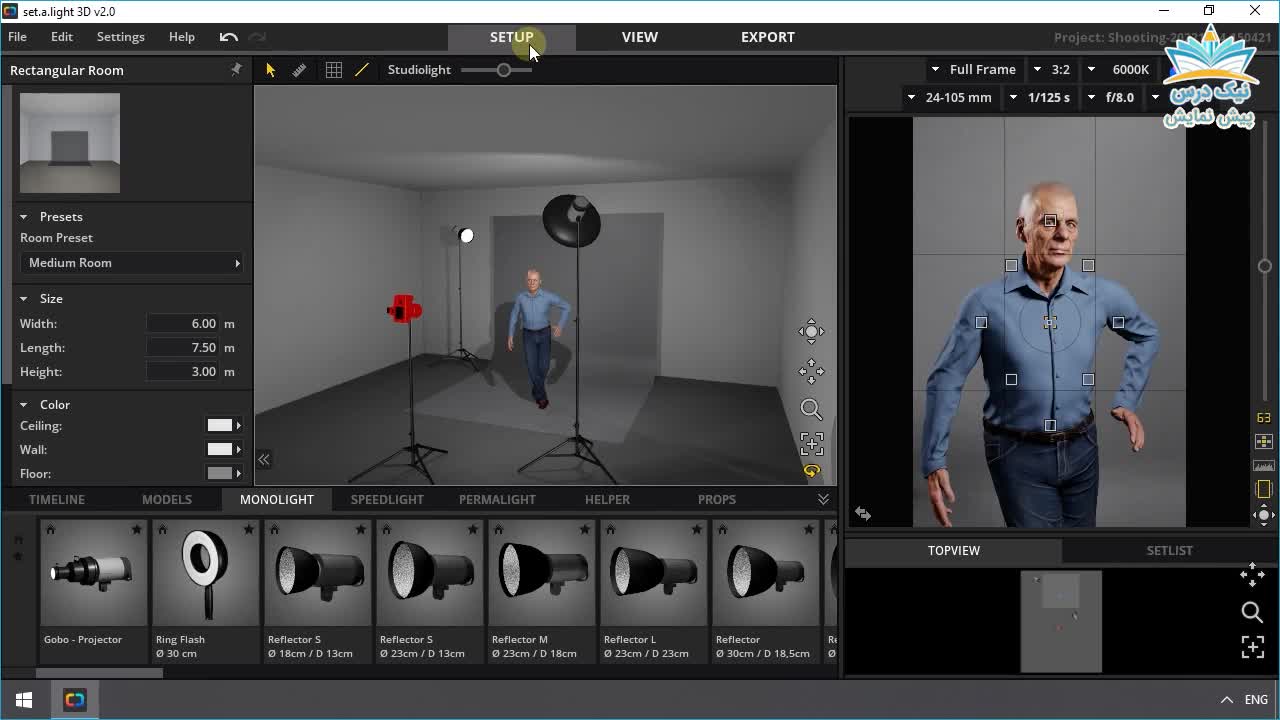Image resolution: width=1280 pixels, height=720 pixels.
Task: Pin the Rectangular Room panel
Action: pyautogui.click(x=236, y=70)
